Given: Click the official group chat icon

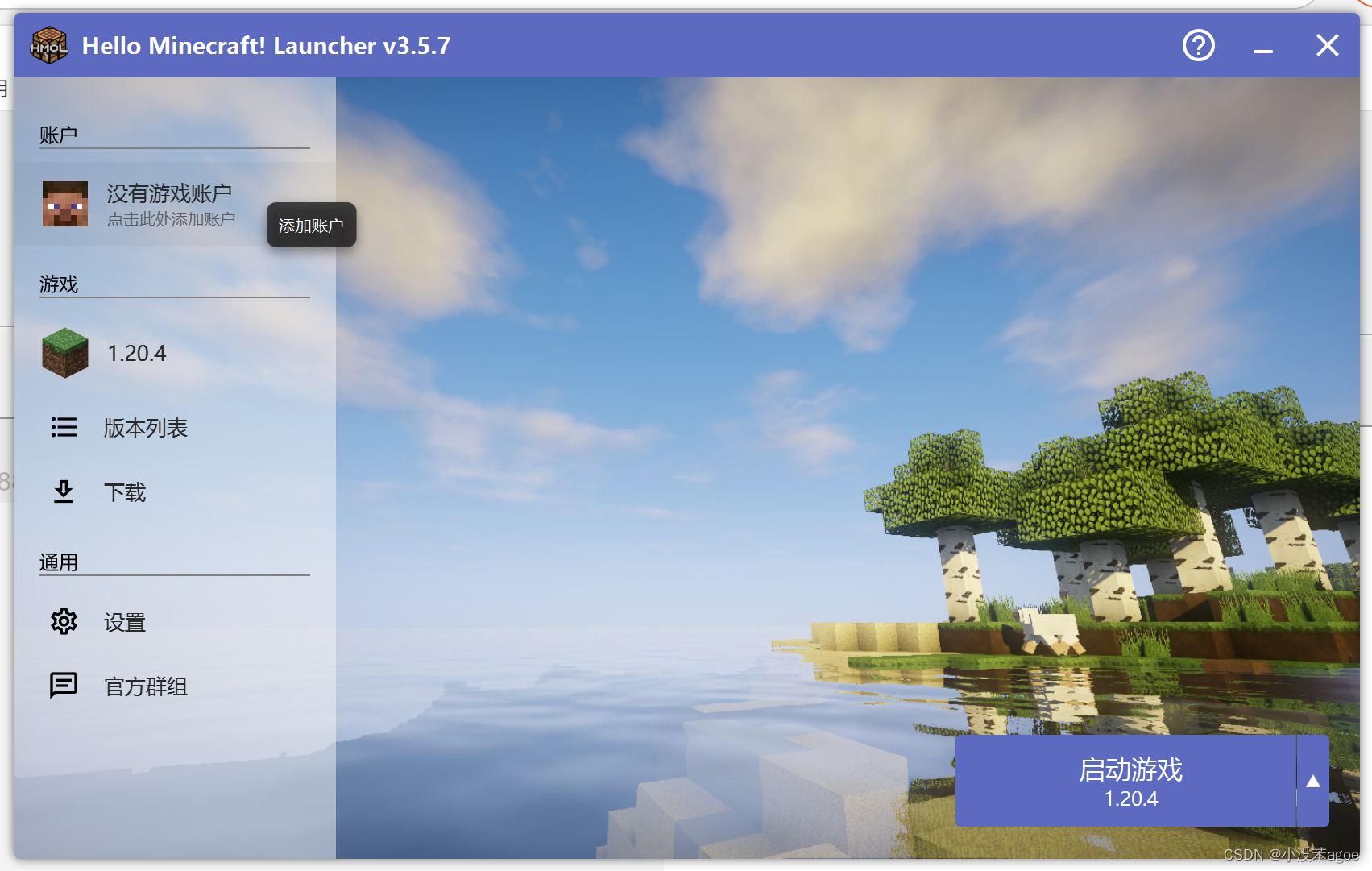Looking at the screenshot, I should tap(64, 686).
